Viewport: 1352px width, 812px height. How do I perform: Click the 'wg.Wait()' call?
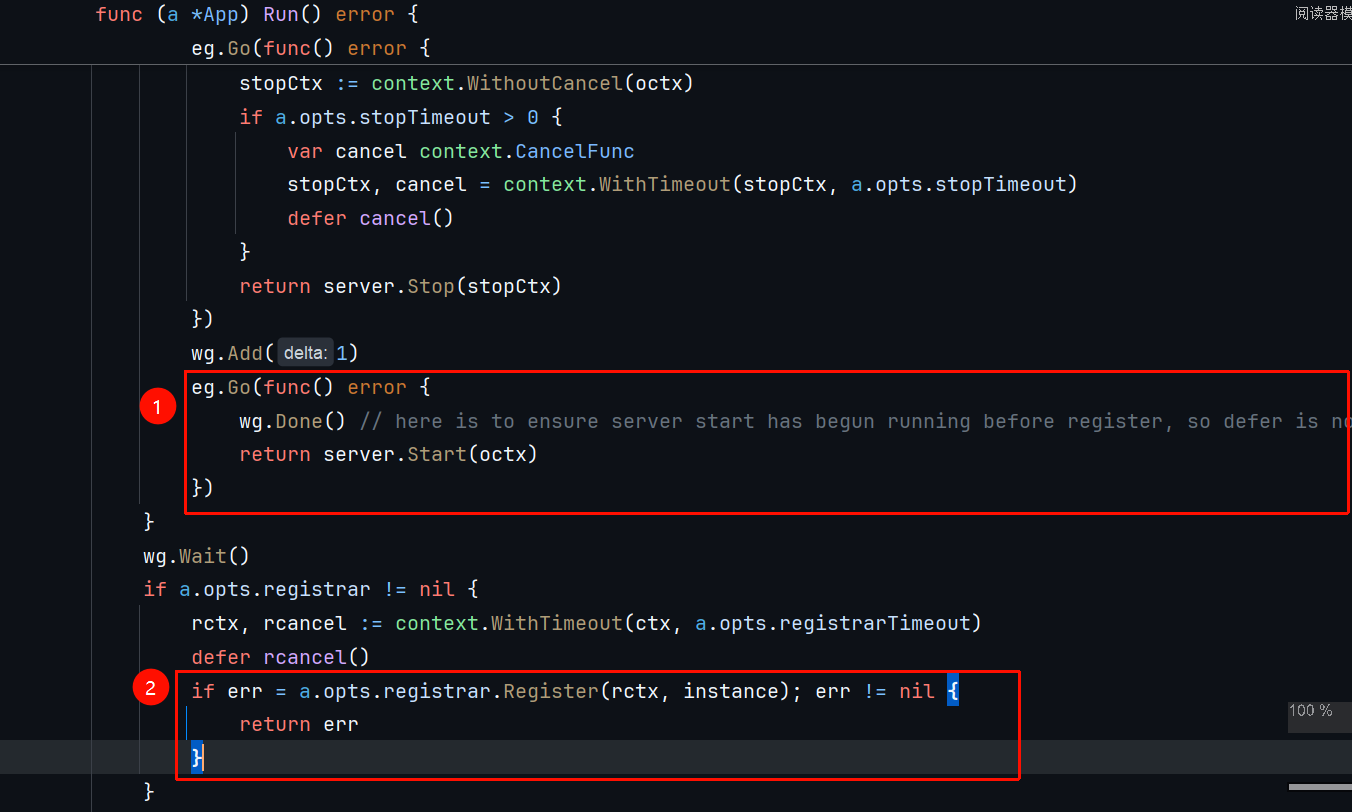(x=196, y=556)
